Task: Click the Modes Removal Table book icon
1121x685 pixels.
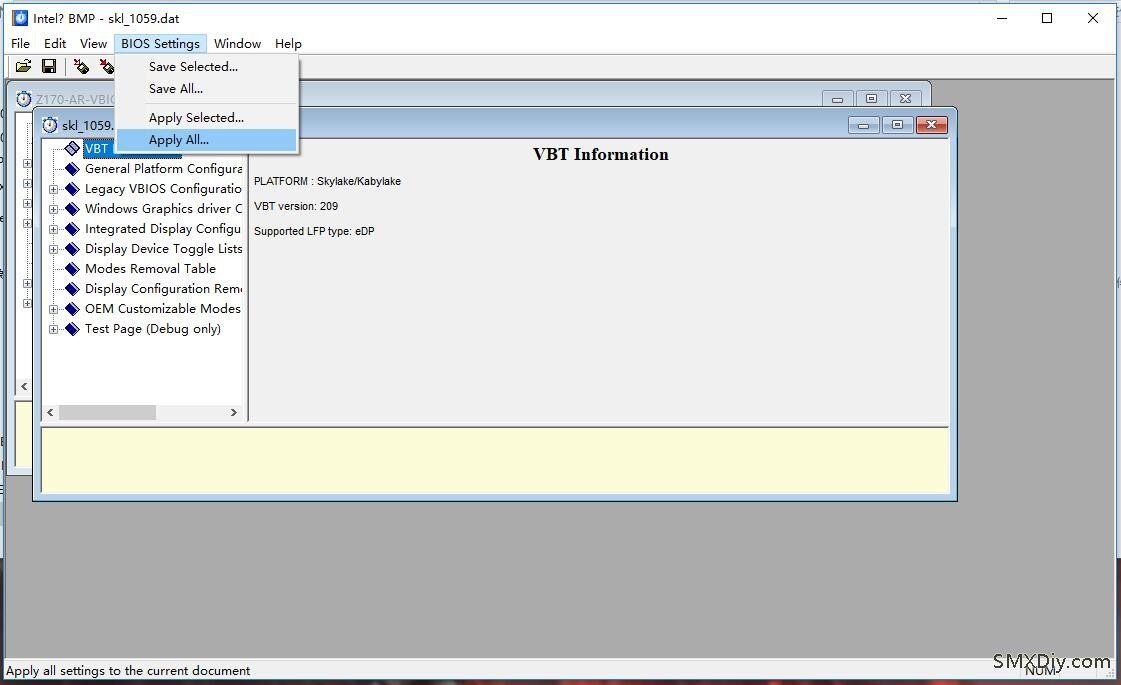Action: 71,269
